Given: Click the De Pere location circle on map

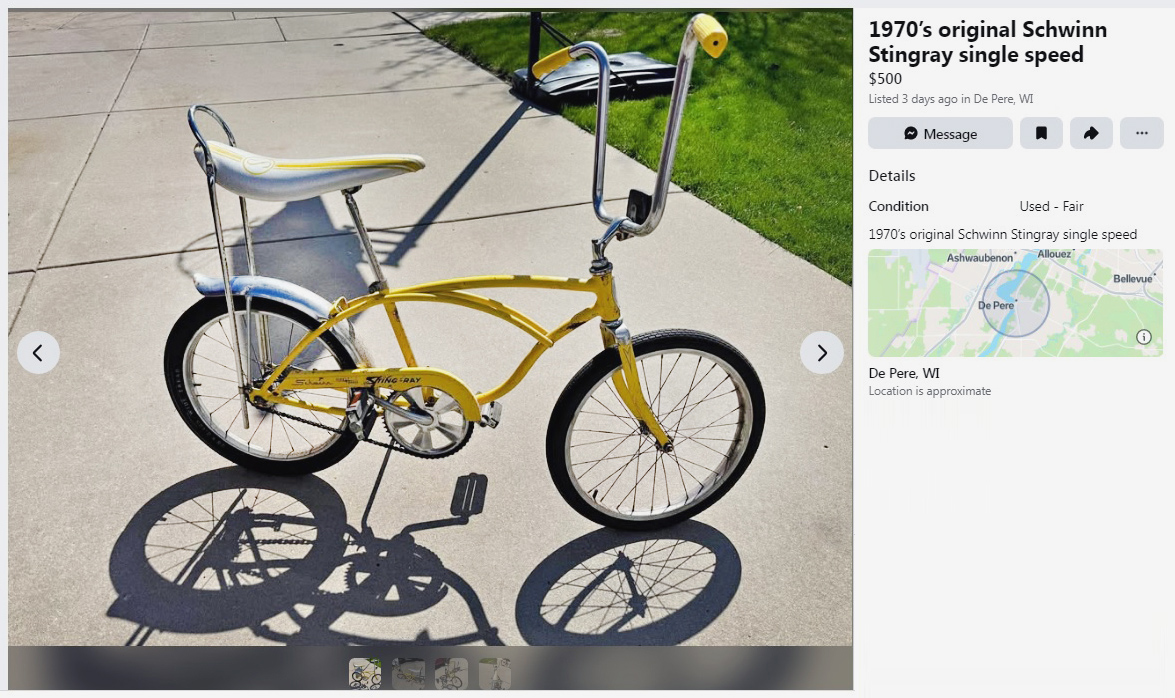Looking at the screenshot, I should pyautogui.click(x=1015, y=303).
